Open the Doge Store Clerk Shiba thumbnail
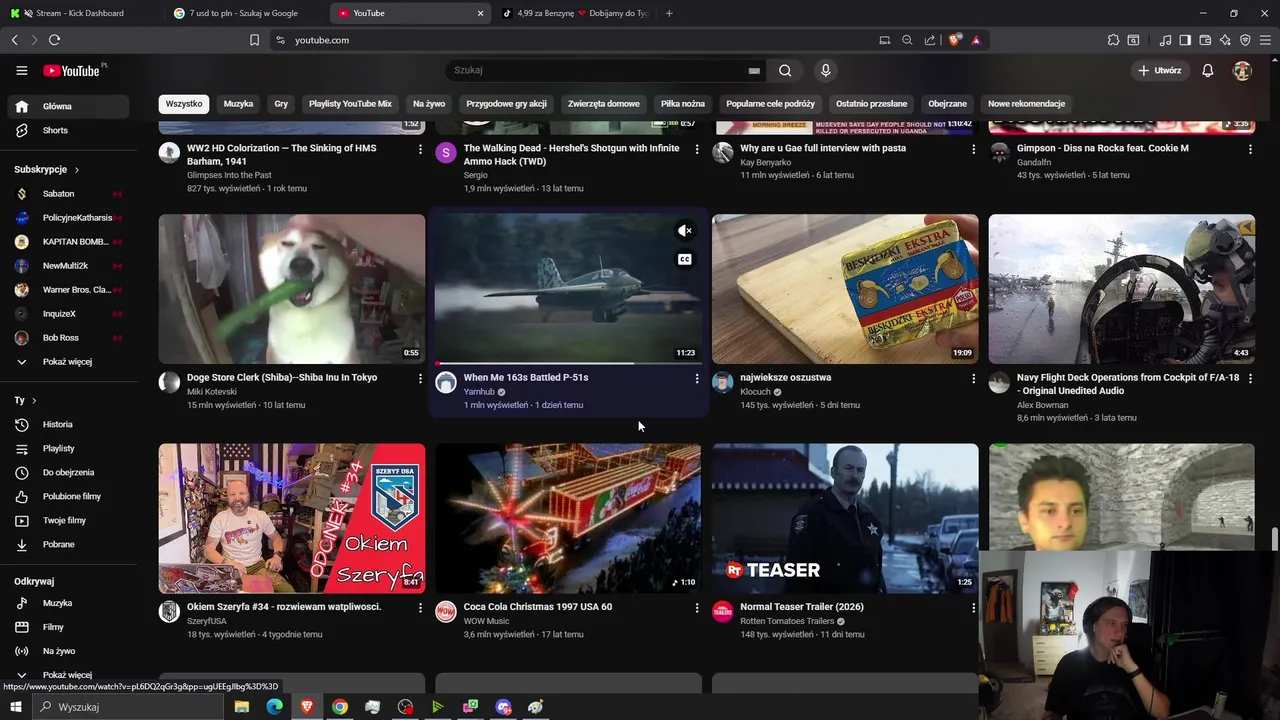The image size is (1280, 720). point(292,289)
